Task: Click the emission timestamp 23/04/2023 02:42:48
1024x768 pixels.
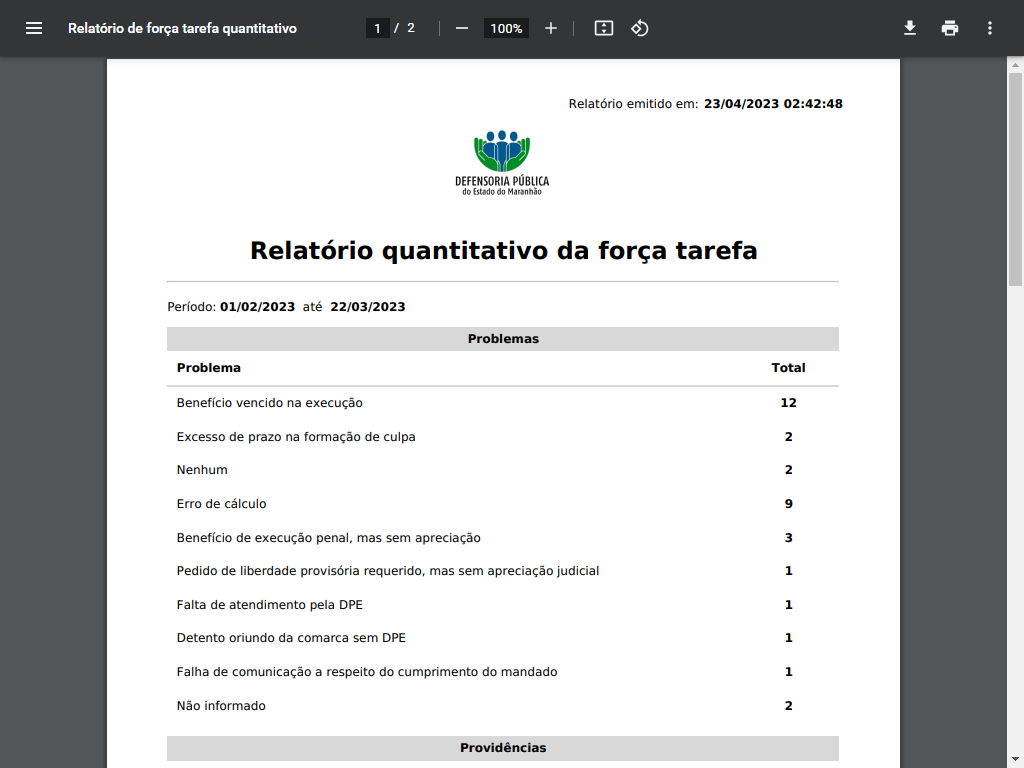Action: click(773, 104)
